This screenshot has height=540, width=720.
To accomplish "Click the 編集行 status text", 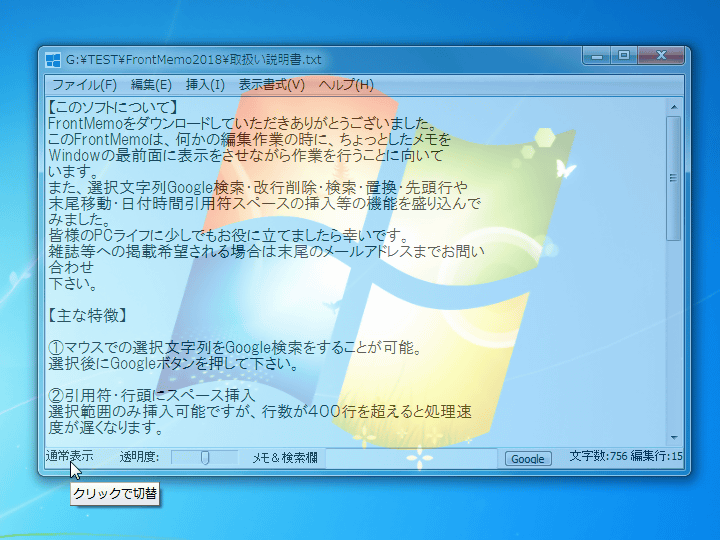I will (x=656, y=456).
